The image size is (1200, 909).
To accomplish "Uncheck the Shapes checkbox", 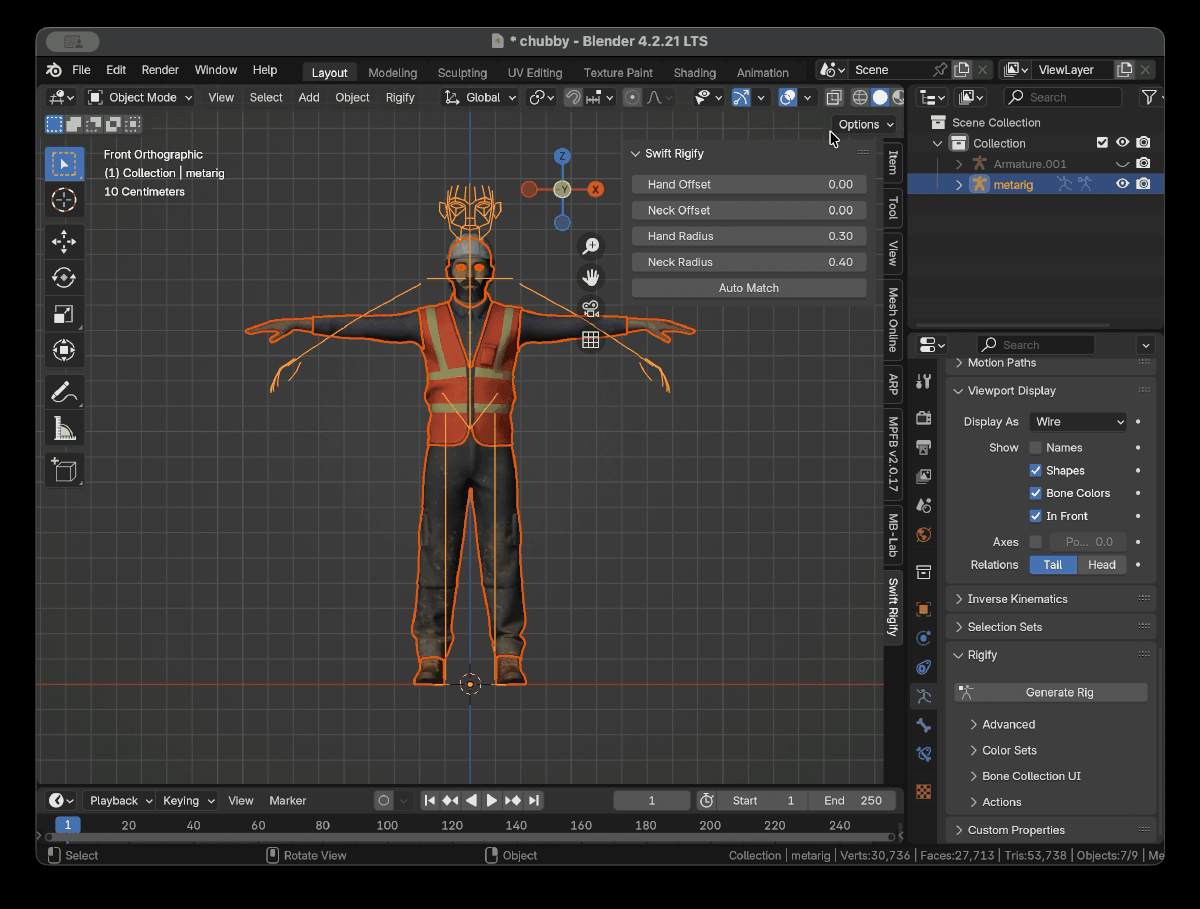I will click(1035, 471).
